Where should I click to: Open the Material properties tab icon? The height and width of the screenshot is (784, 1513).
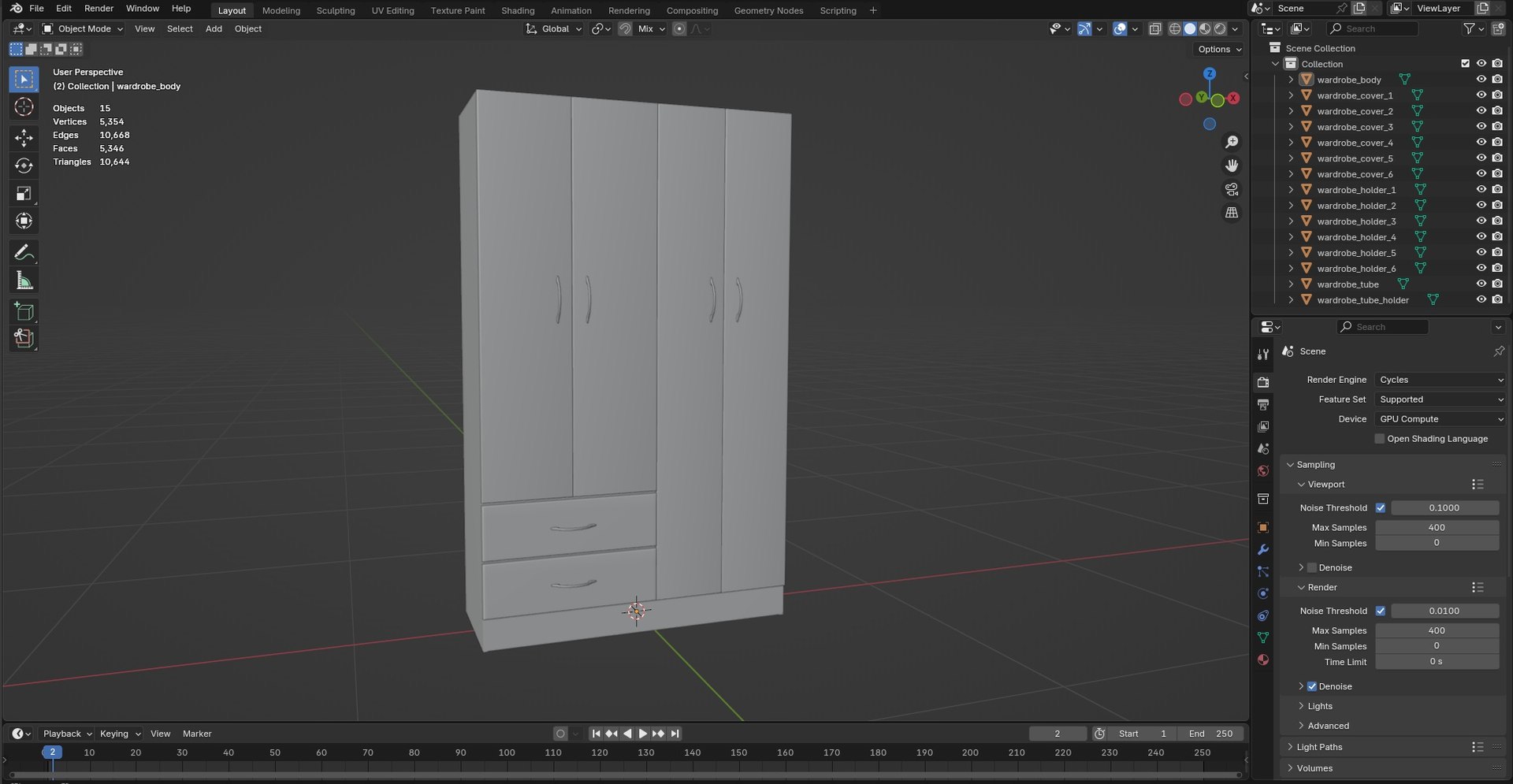tap(1263, 660)
